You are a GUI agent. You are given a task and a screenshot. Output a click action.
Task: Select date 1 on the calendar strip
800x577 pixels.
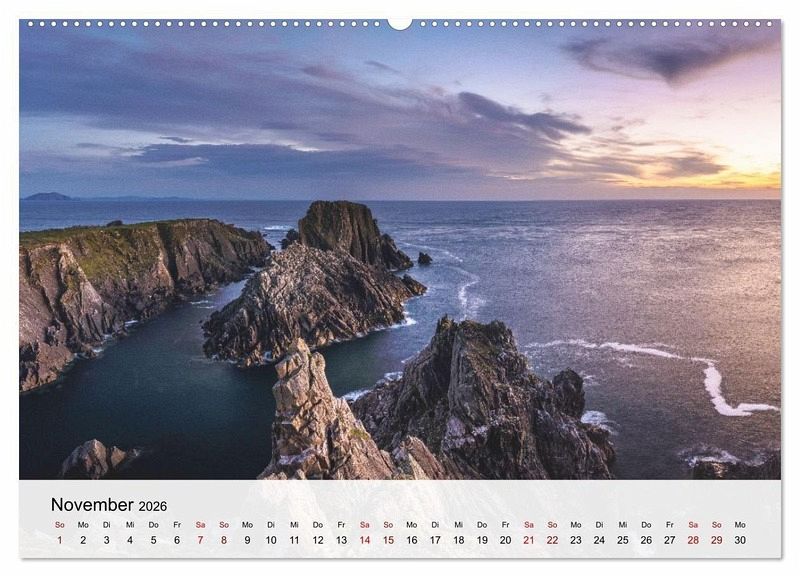tap(59, 540)
